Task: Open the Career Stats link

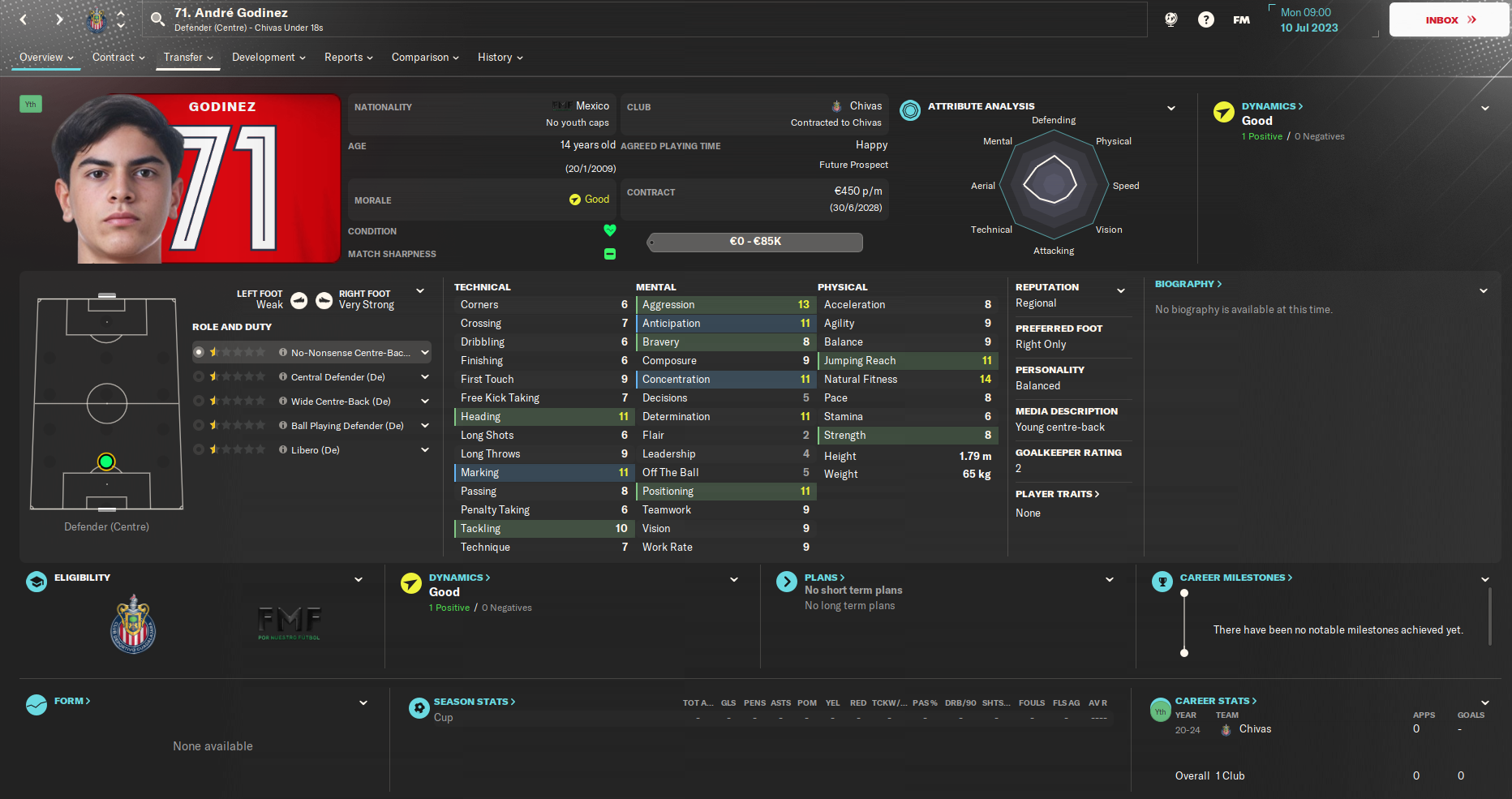Action: point(1216,701)
